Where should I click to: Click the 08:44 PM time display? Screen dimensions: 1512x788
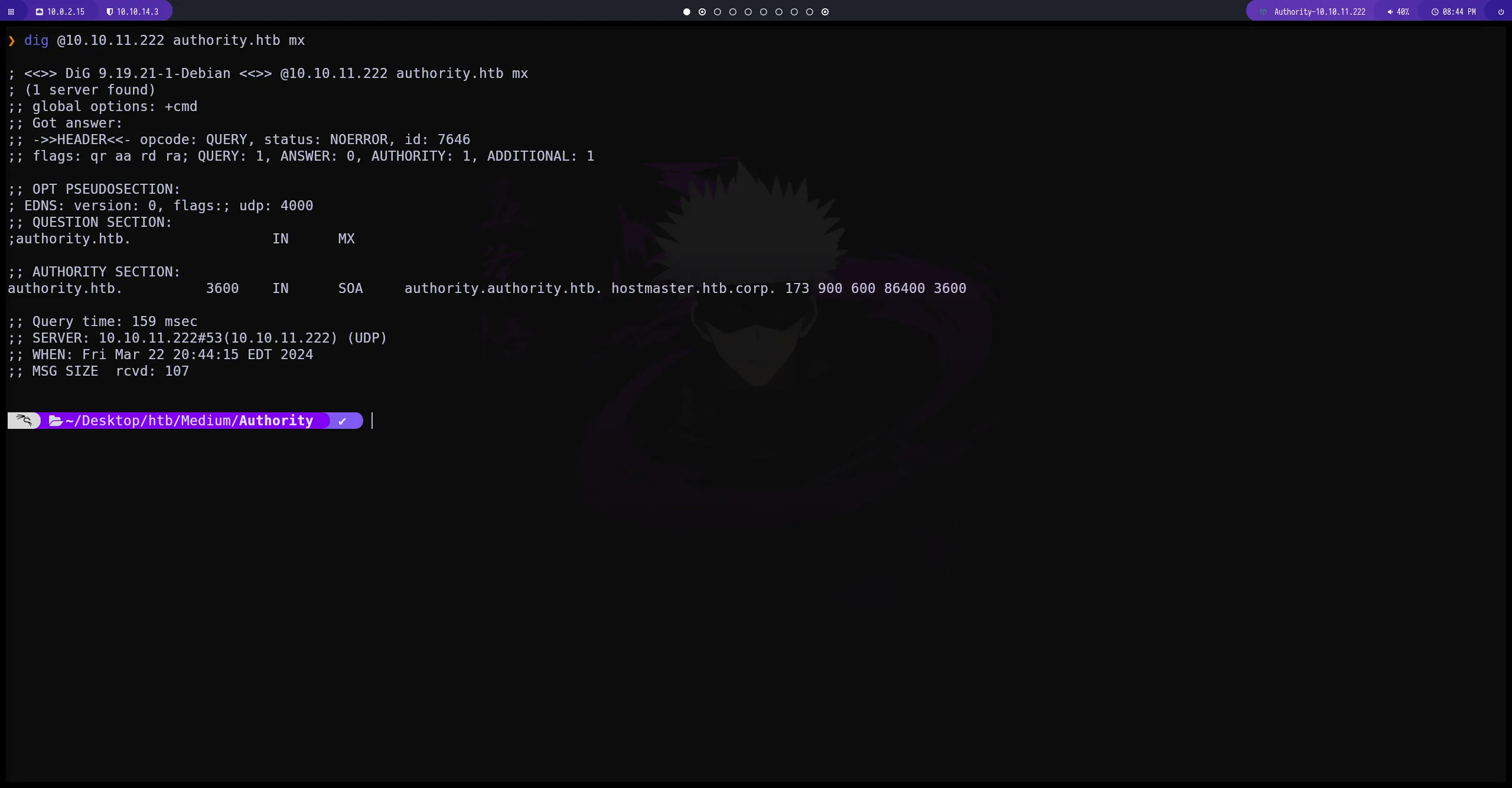click(x=1459, y=12)
